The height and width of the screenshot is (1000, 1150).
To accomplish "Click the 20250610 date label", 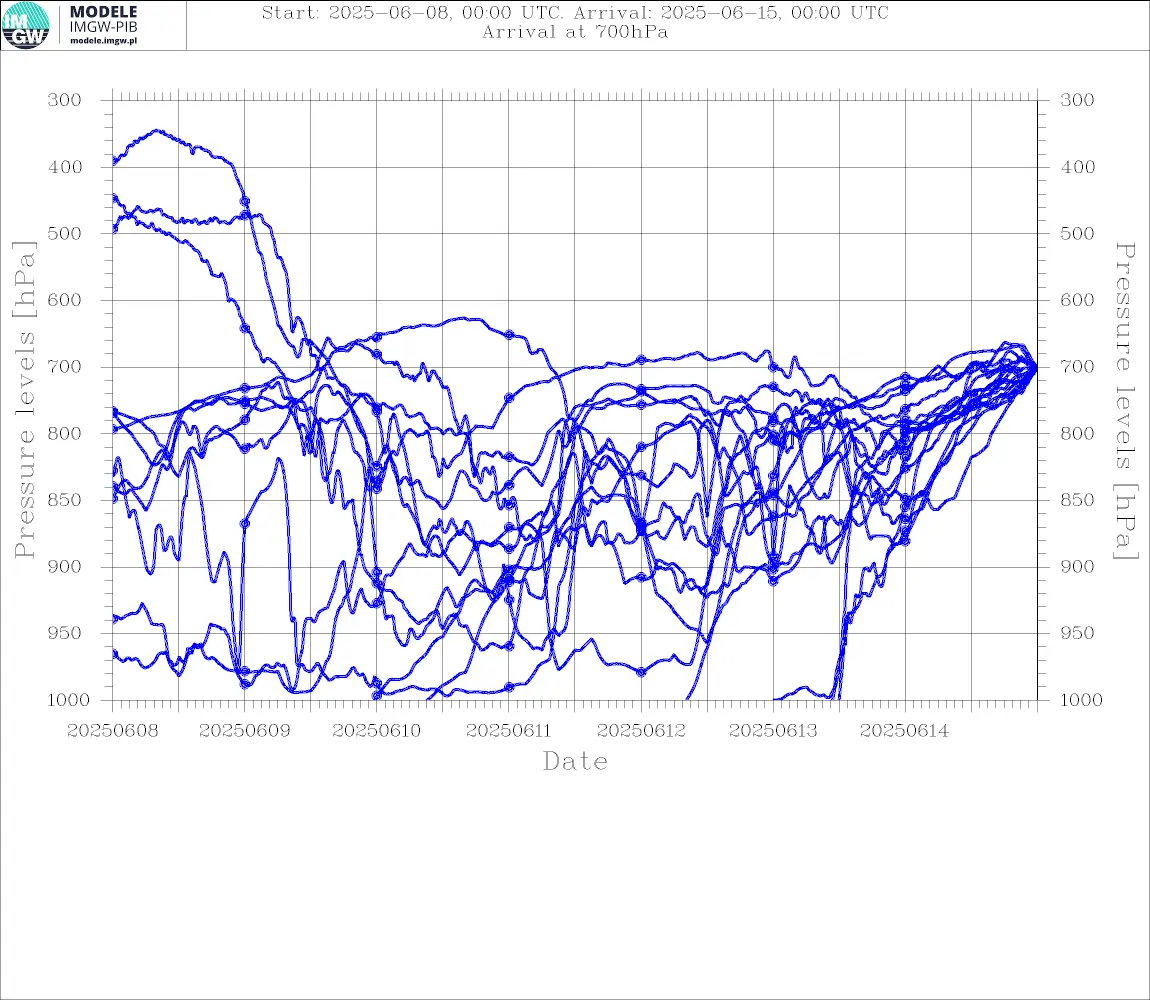I will coord(377,731).
